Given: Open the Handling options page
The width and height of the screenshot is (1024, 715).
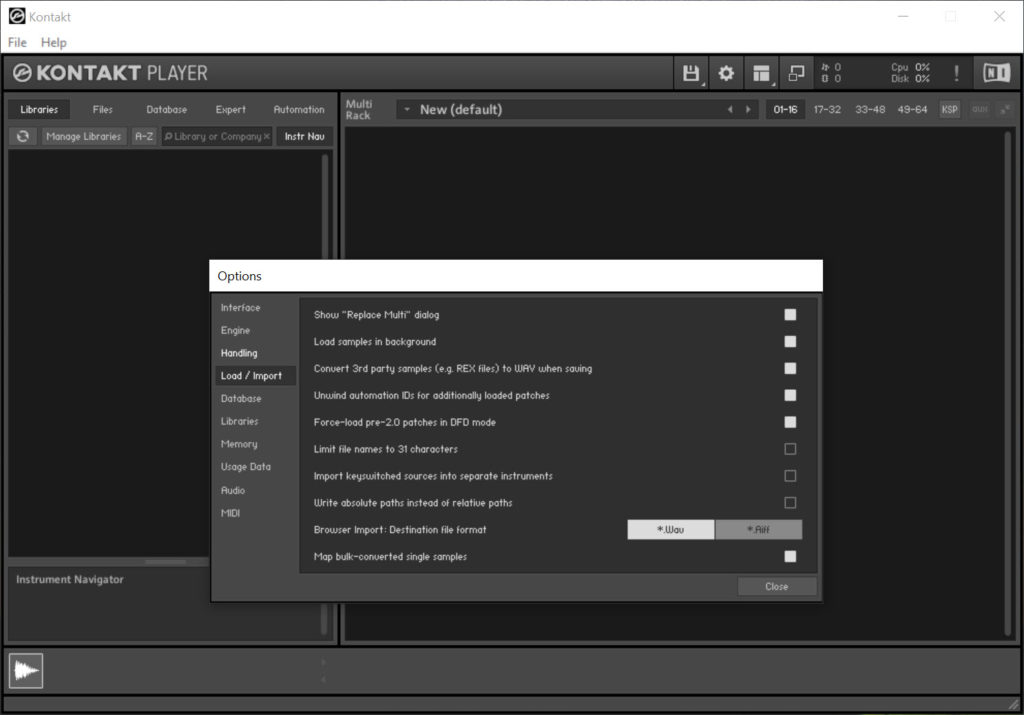Looking at the screenshot, I should point(239,353).
